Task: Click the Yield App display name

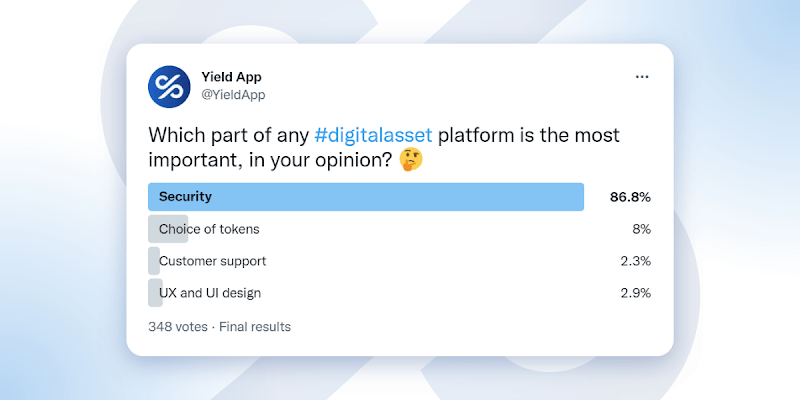Action: (231, 77)
